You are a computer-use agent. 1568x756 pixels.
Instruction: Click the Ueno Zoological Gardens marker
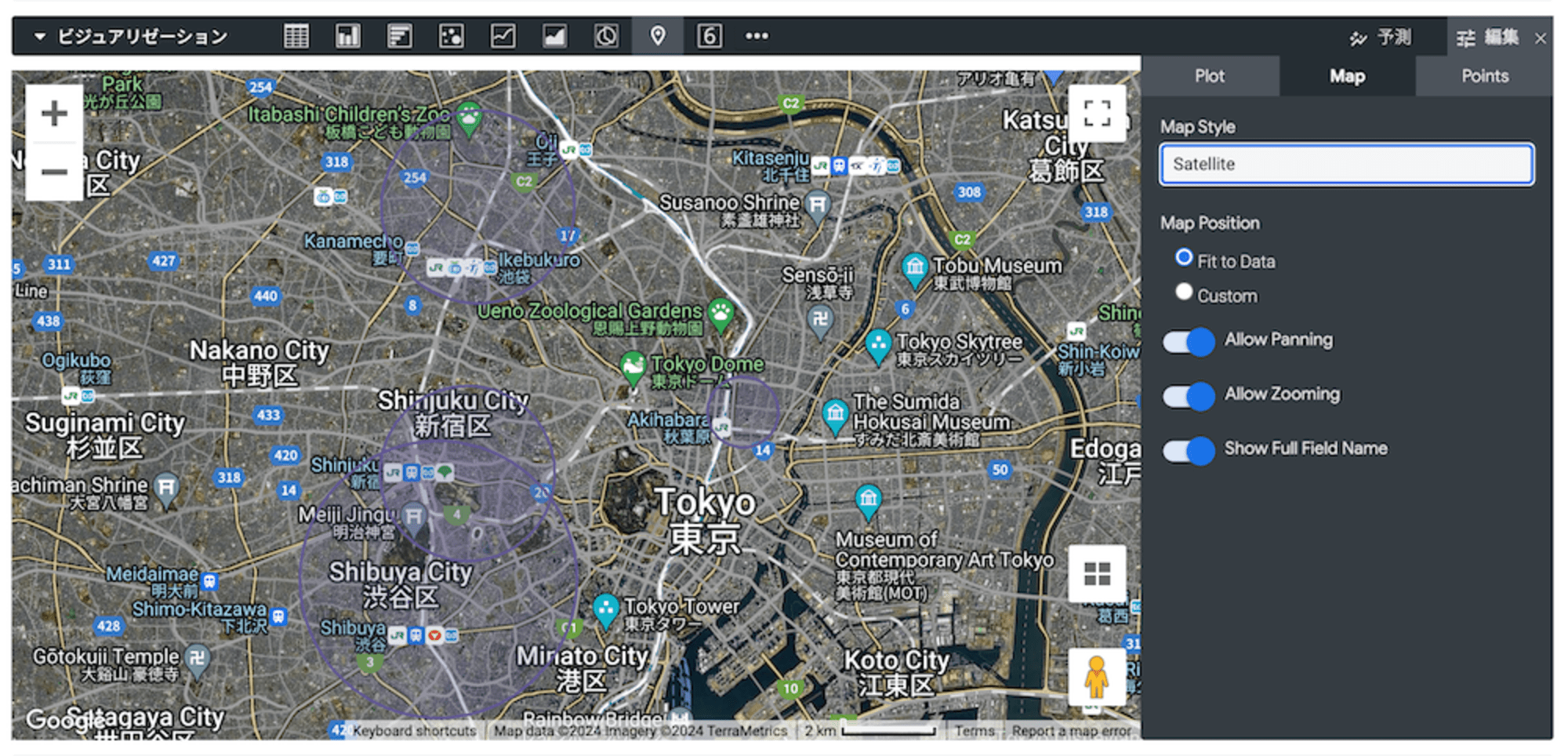click(720, 313)
